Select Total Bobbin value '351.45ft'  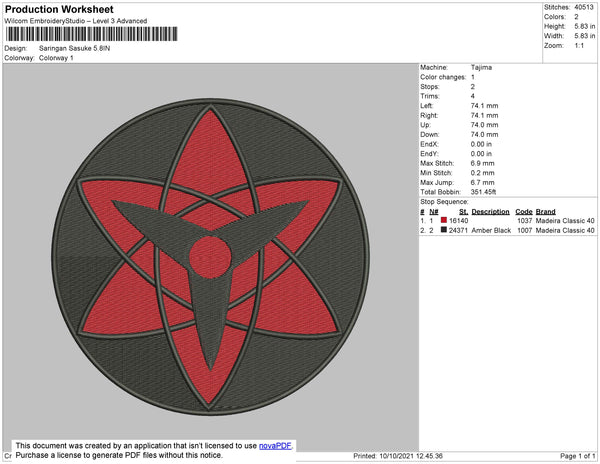coord(483,192)
